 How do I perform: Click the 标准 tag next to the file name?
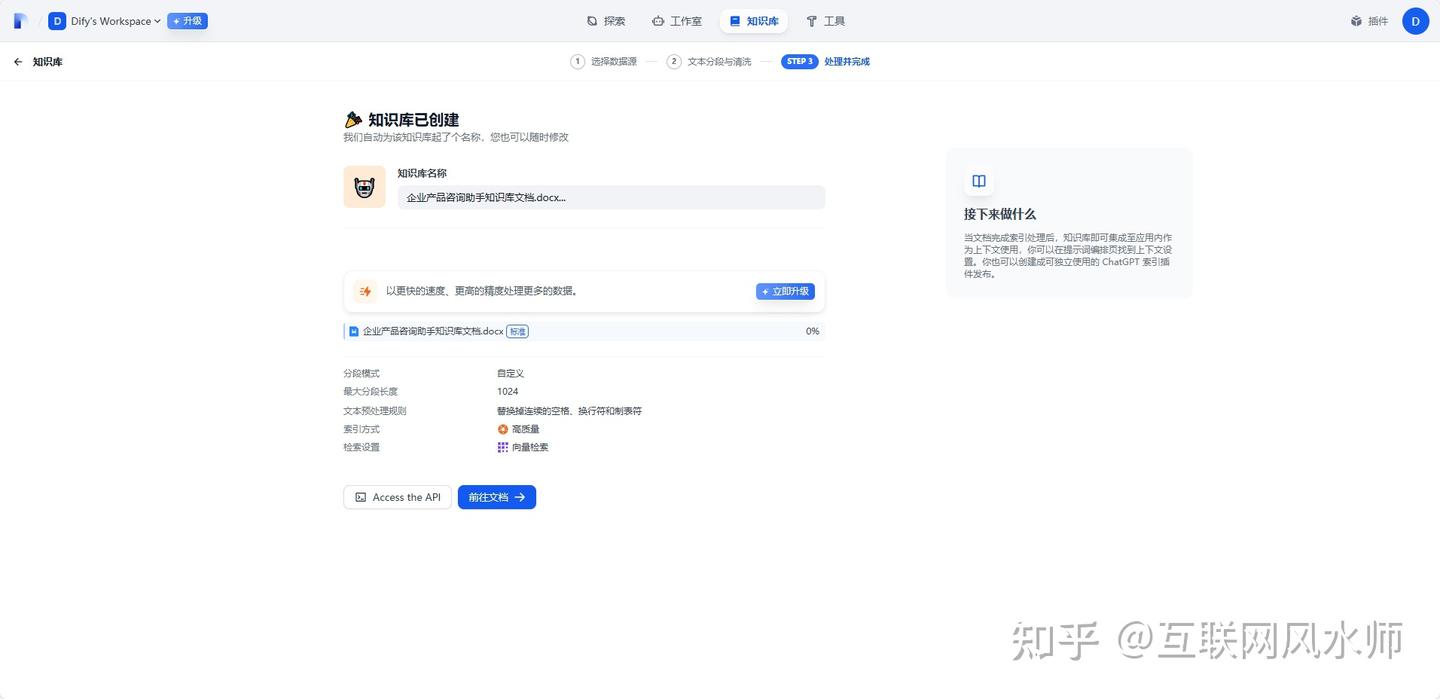[517, 331]
